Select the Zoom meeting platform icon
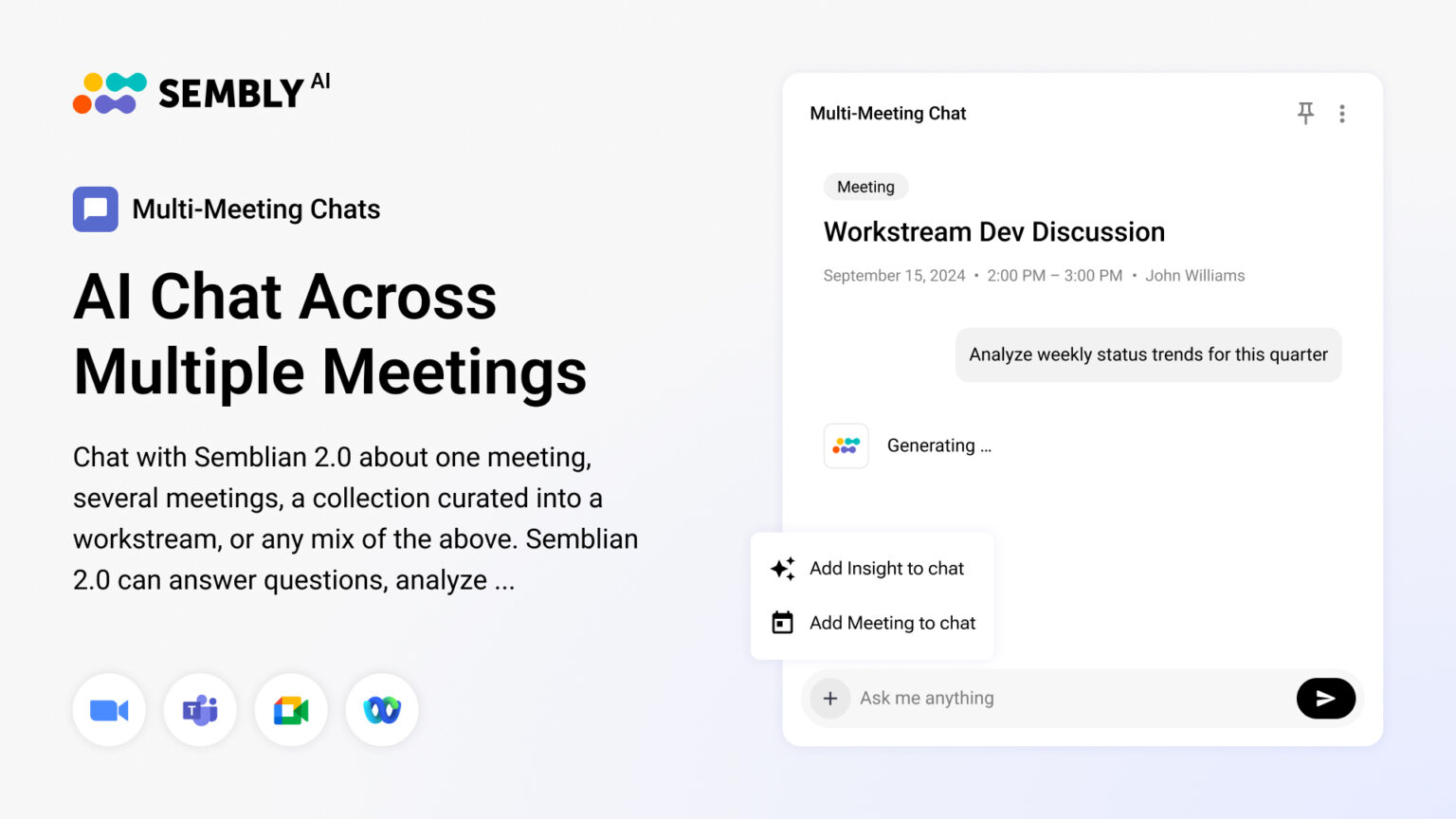1456x819 pixels. (109, 709)
